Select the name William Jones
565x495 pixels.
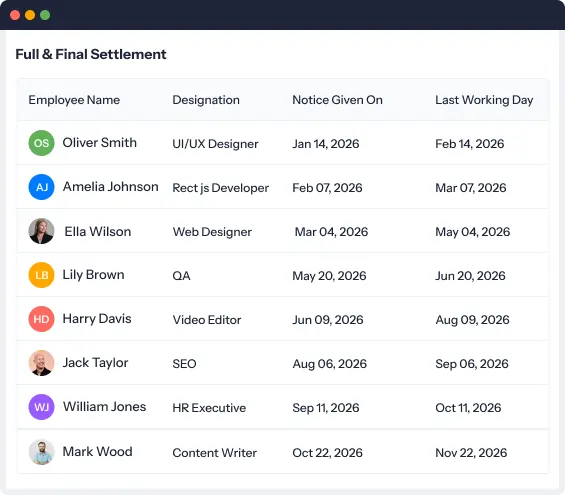104,407
